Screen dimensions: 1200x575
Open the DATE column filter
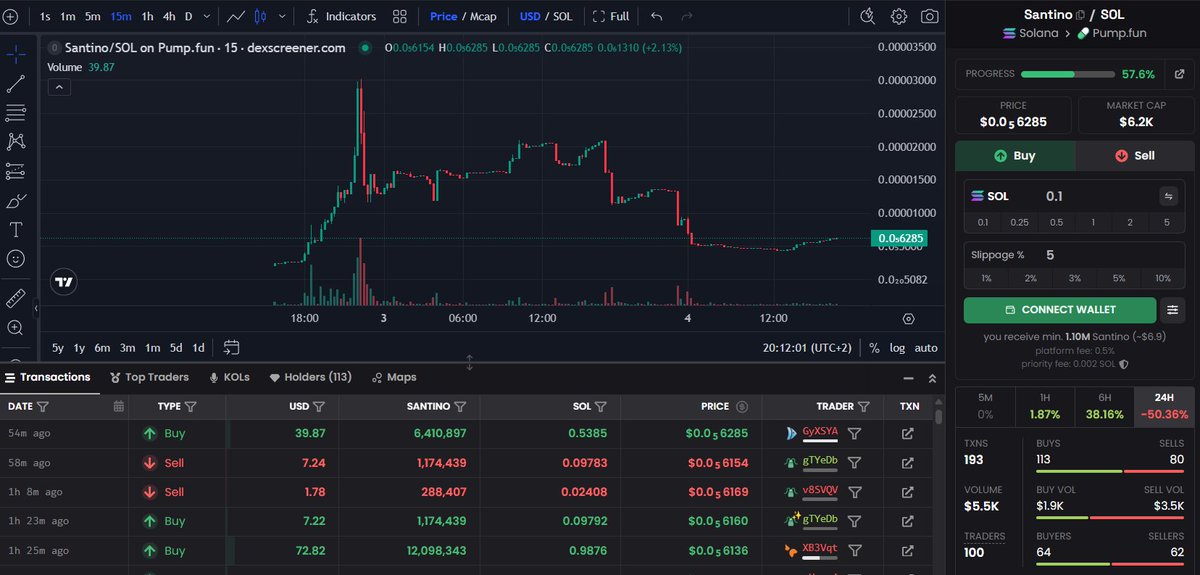(42, 407)
